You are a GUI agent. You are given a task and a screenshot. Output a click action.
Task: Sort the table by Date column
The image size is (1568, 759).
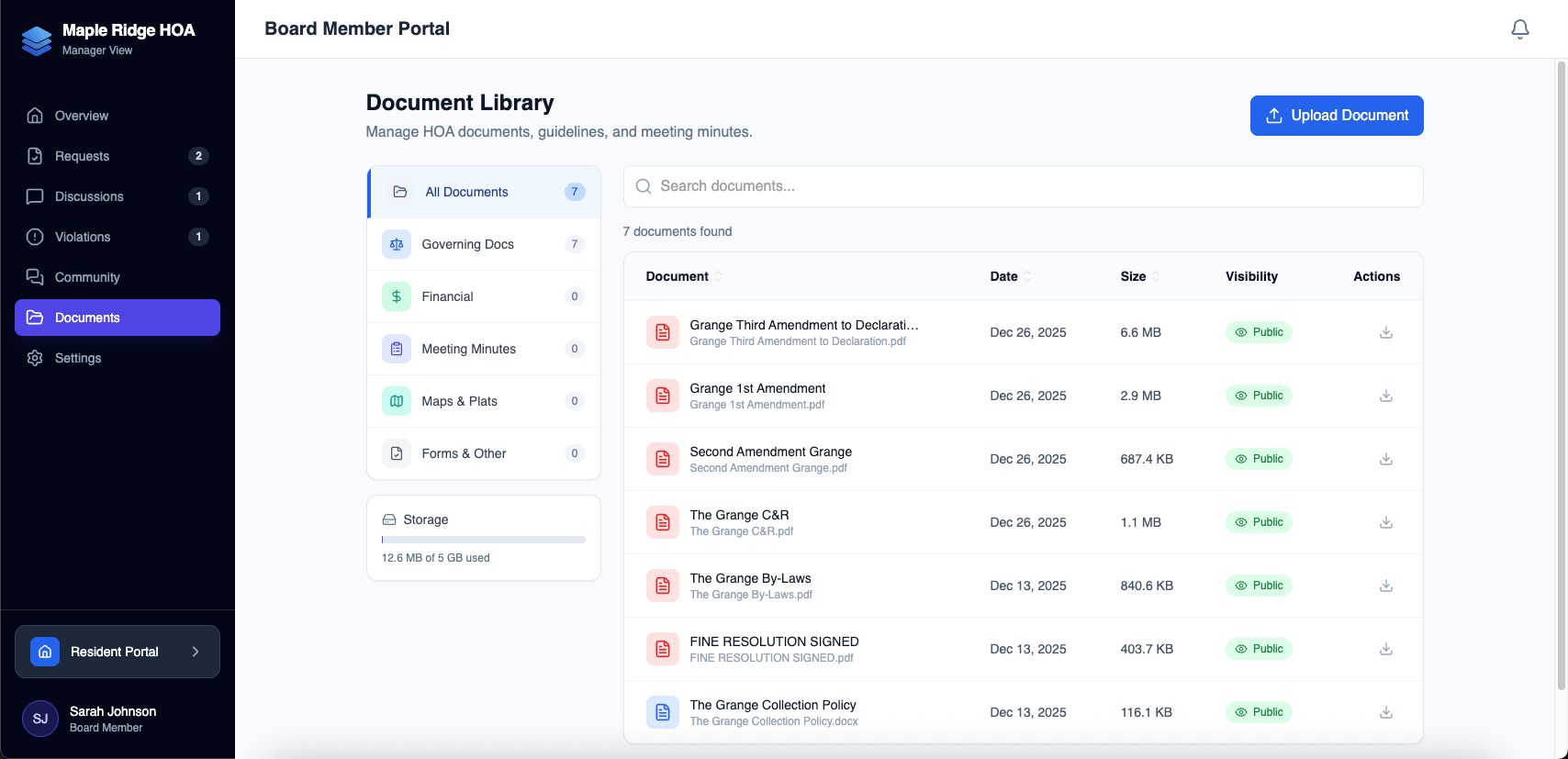point(1011,276)
